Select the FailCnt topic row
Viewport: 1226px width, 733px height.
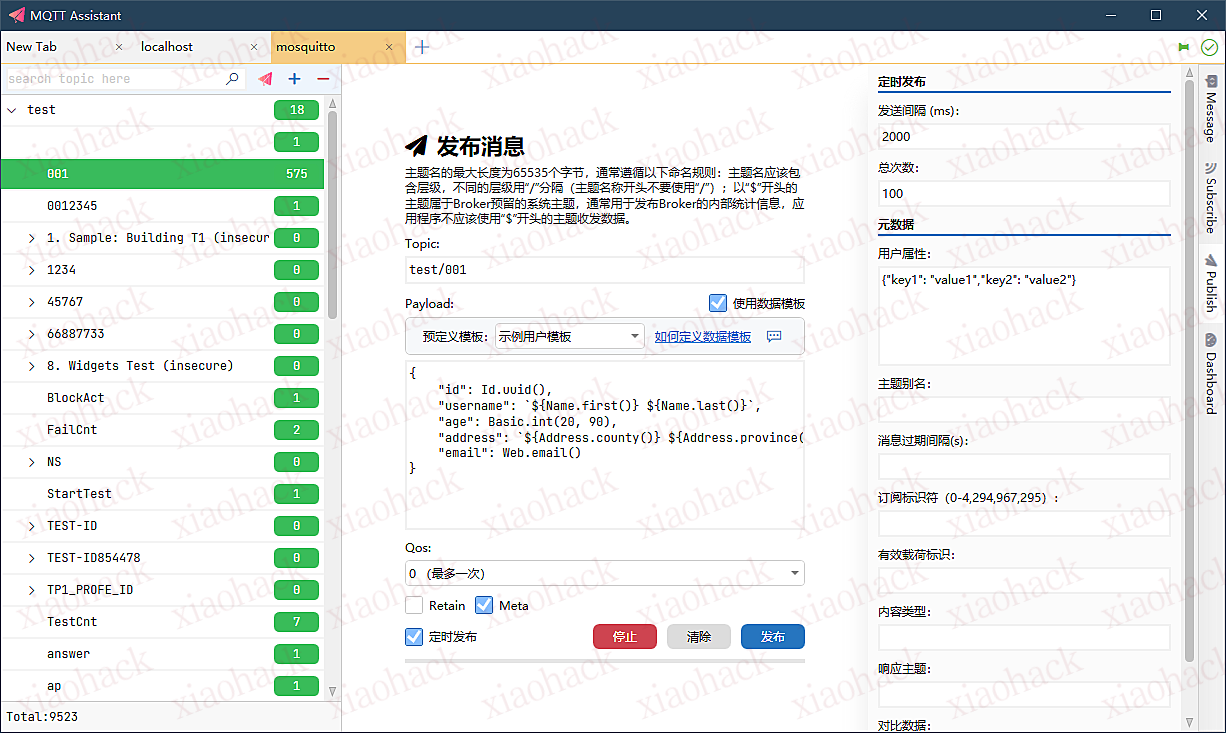point(162,430)
